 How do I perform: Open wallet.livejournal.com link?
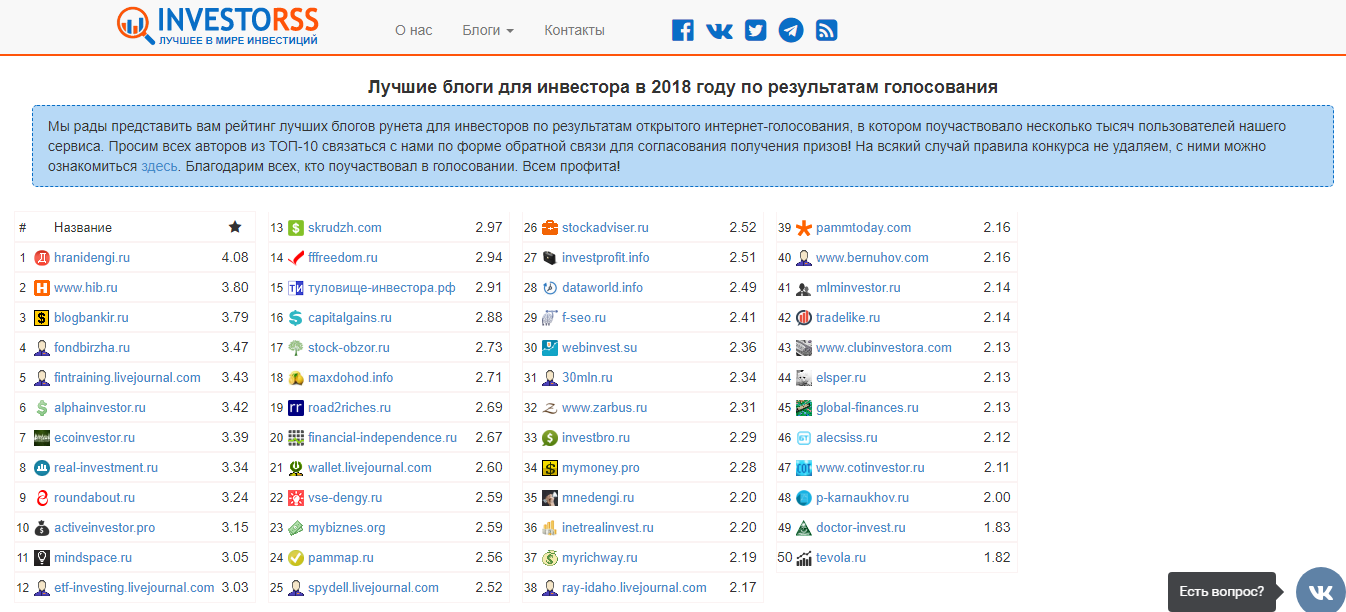370,468
